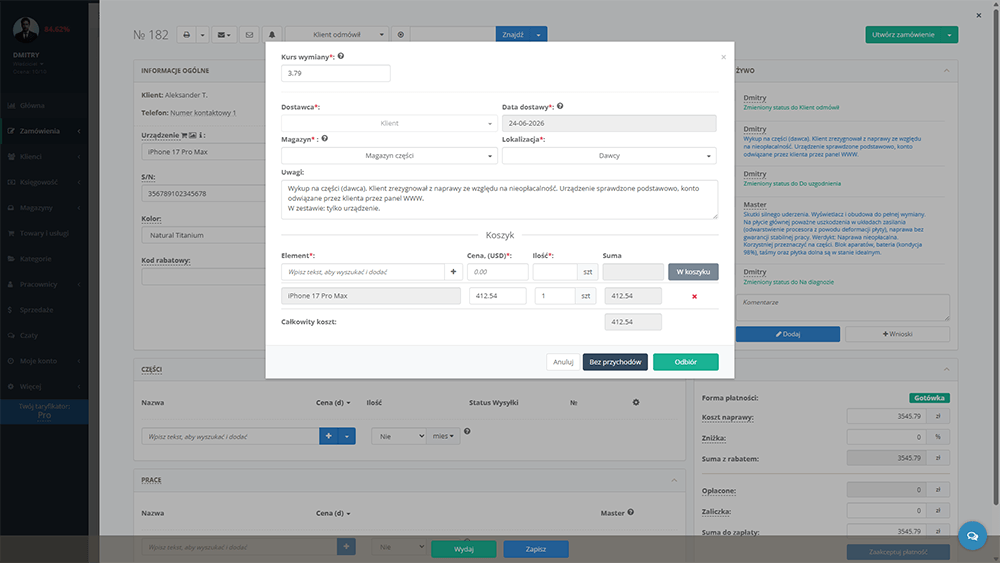Open 'Towary i usługi' in the sidebar
The height and width of the screenshot is (563, 1000).
coord(44,233)
